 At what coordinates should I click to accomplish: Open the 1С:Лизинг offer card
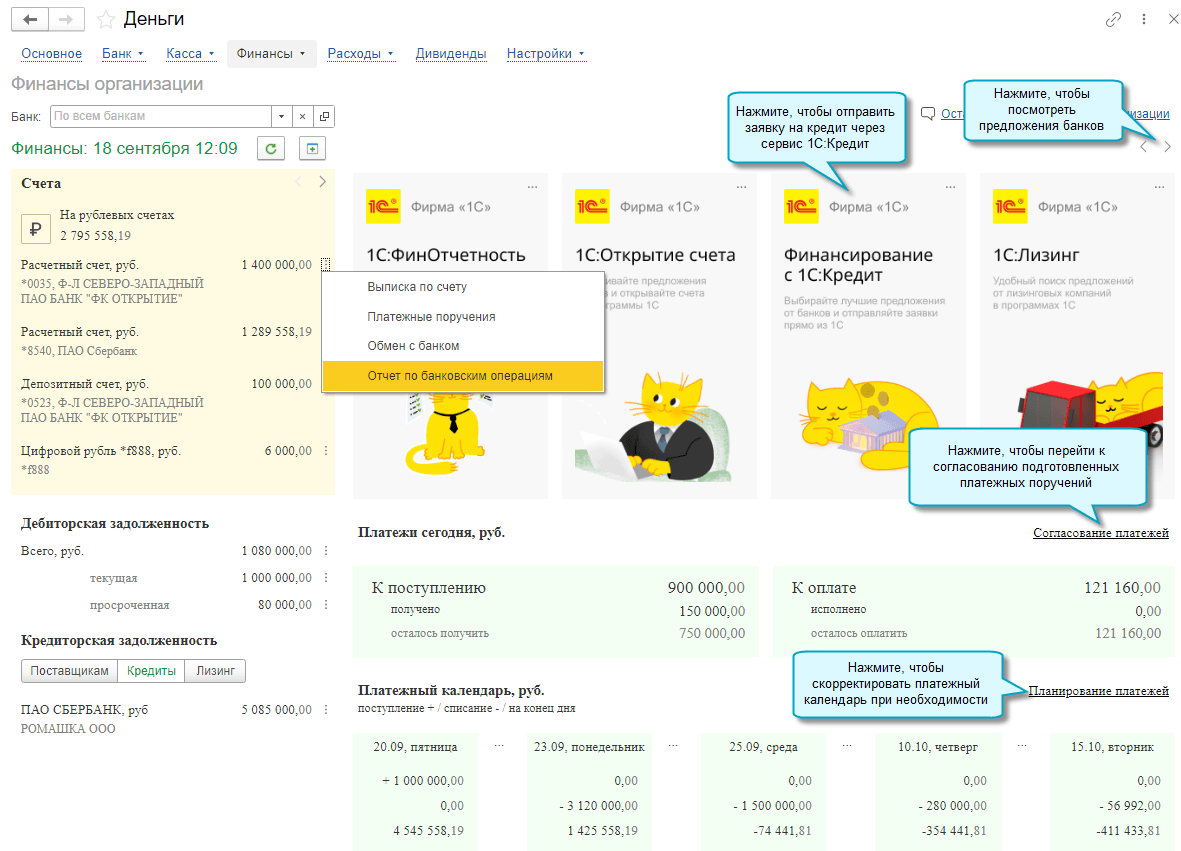point(1077,336)
